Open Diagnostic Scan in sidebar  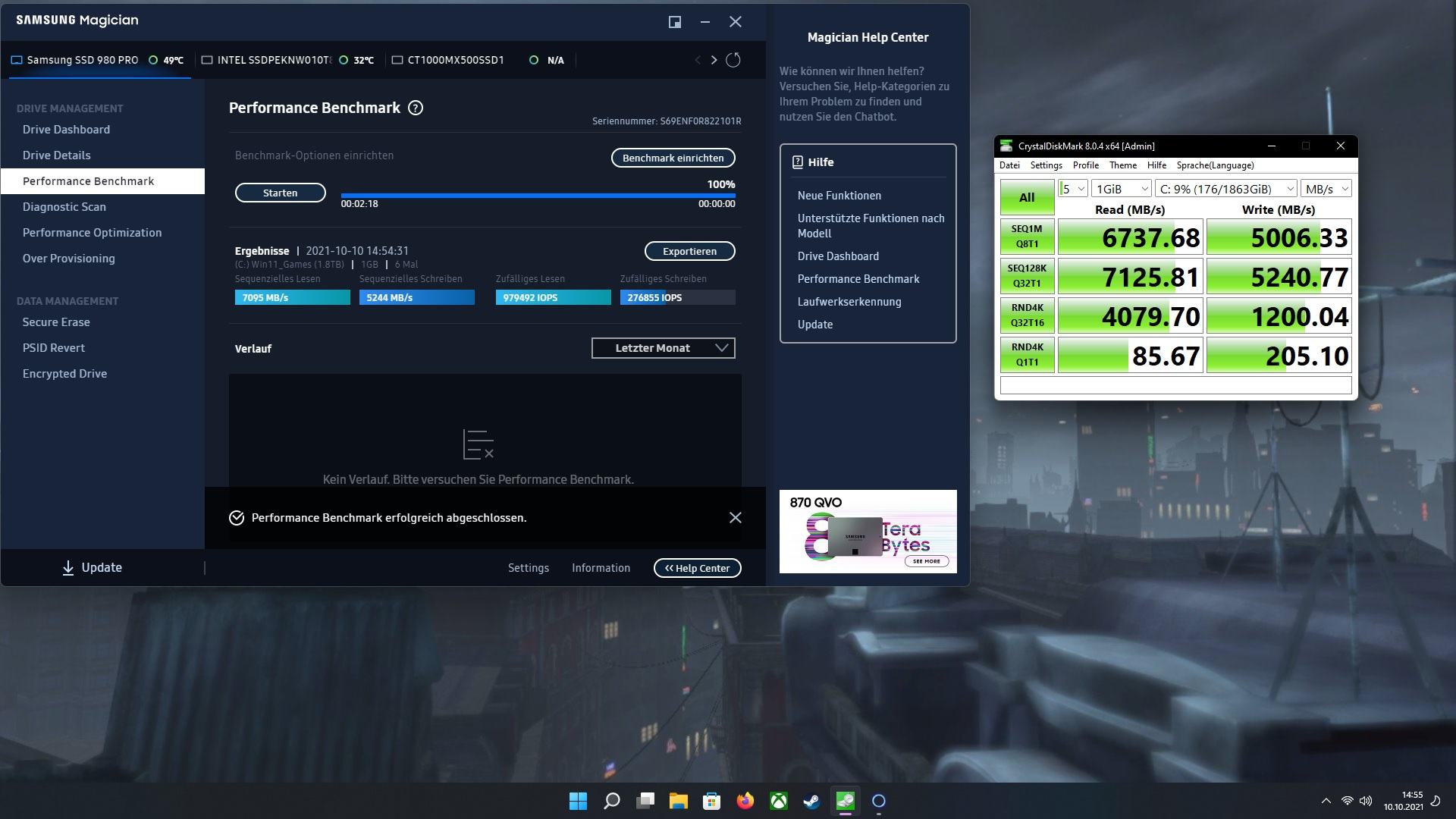64,207
